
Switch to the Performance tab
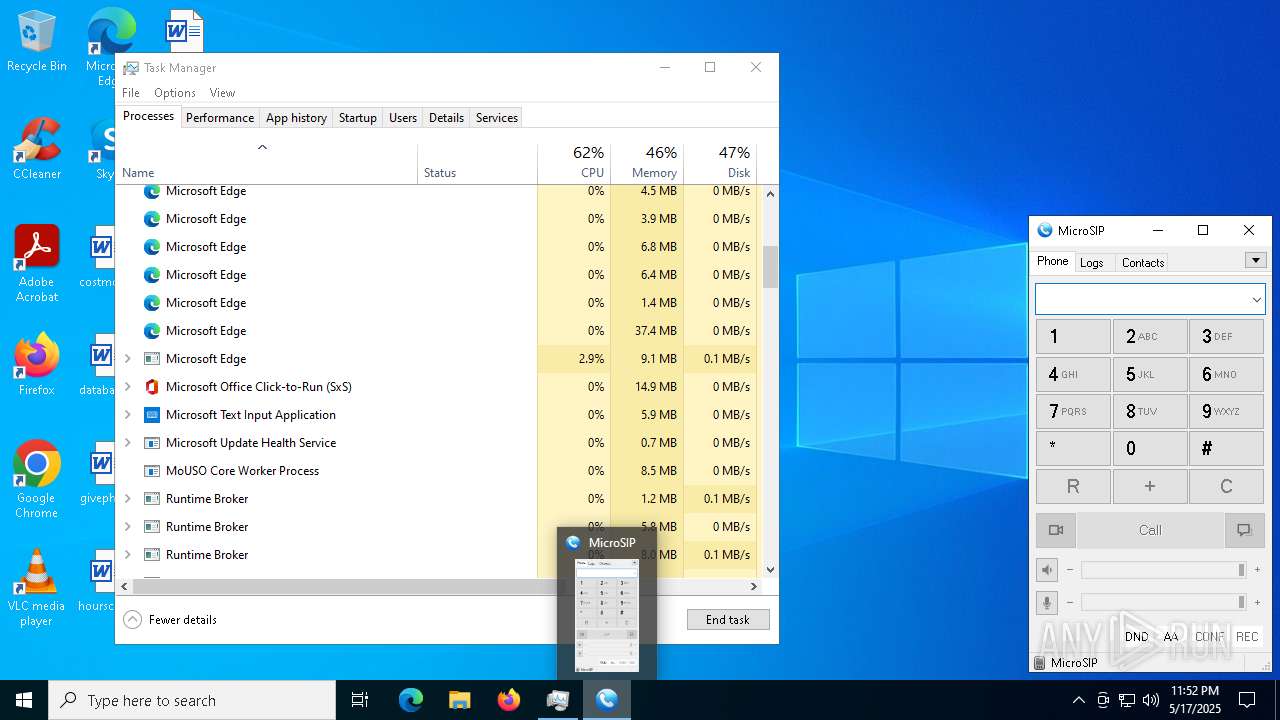coord(220,118)
